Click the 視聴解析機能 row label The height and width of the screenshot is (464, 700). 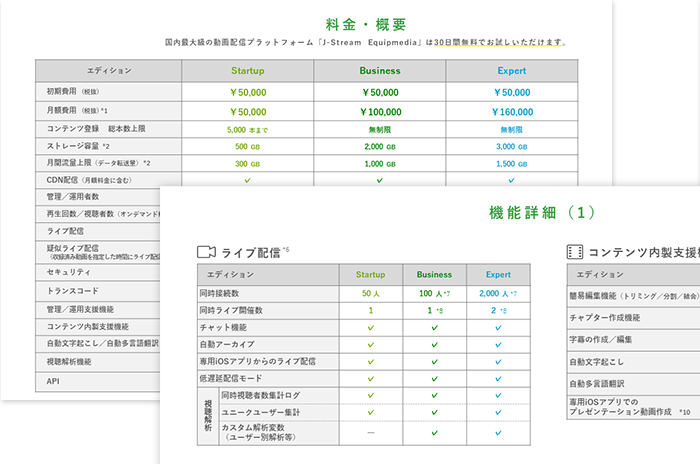[69, 362]
